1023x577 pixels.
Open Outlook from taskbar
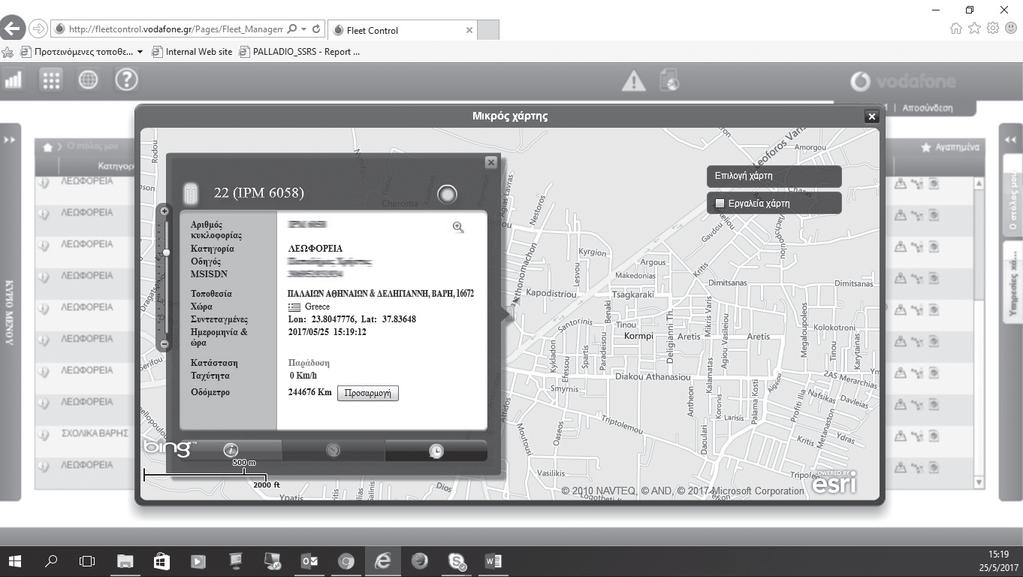click(309, 561)
